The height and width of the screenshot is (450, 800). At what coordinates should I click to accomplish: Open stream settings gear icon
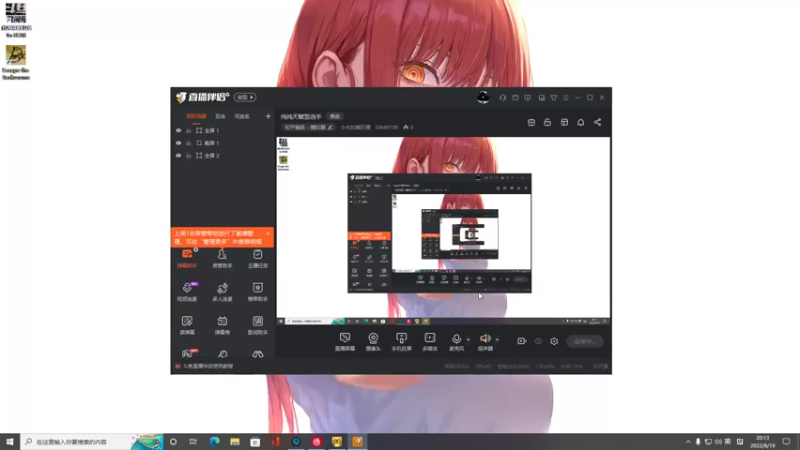coord(554,341)
